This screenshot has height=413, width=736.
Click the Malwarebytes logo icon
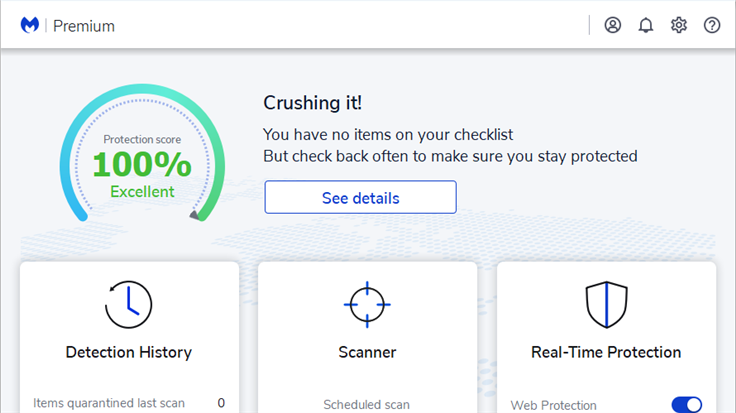[29, 25]
